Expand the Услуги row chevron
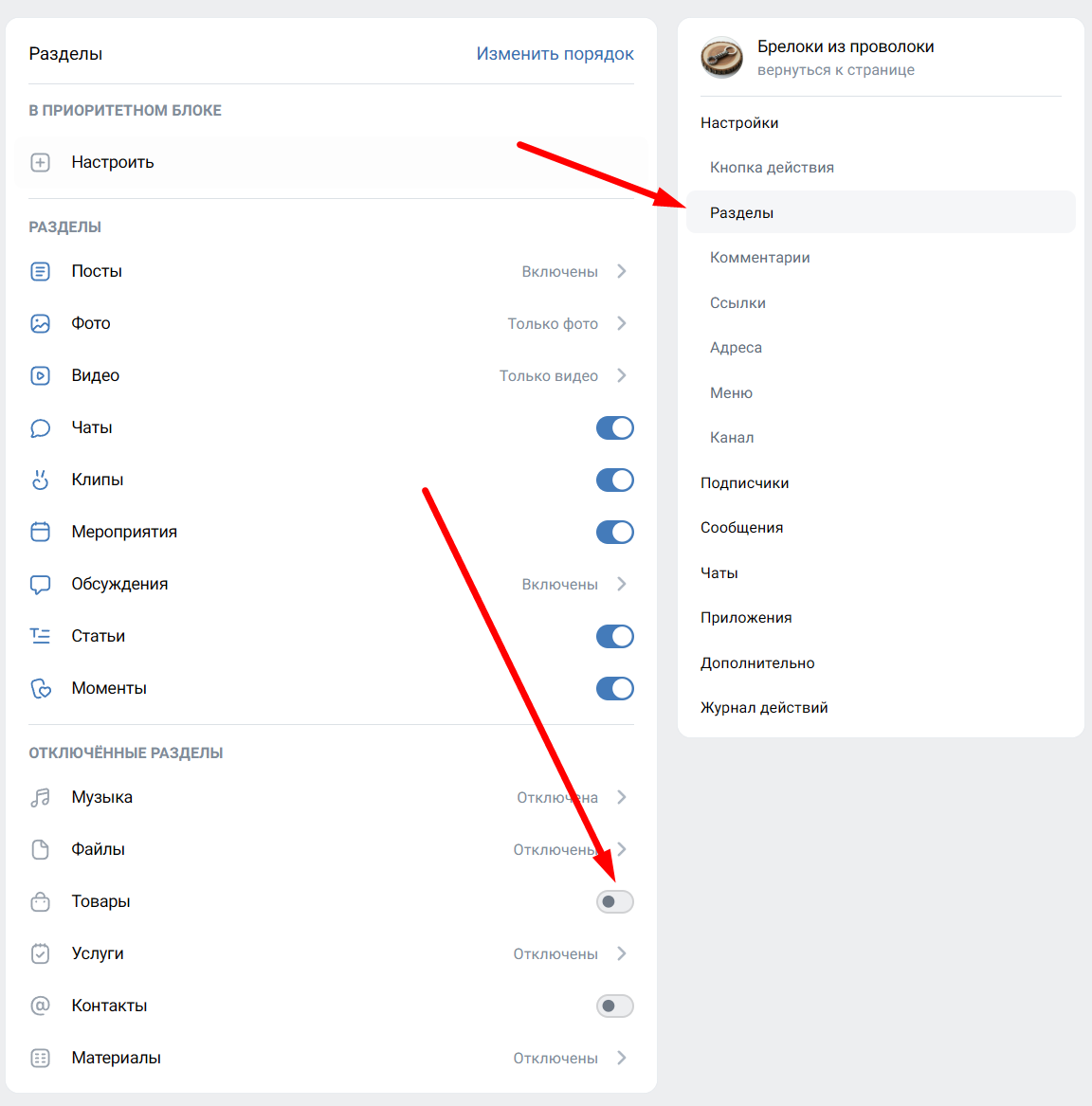 pos(622,954)
